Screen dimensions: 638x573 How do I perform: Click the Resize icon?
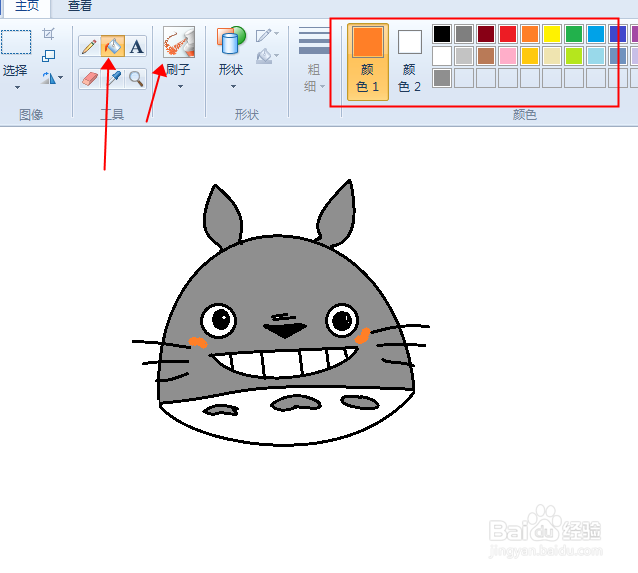tap(48, 56)
